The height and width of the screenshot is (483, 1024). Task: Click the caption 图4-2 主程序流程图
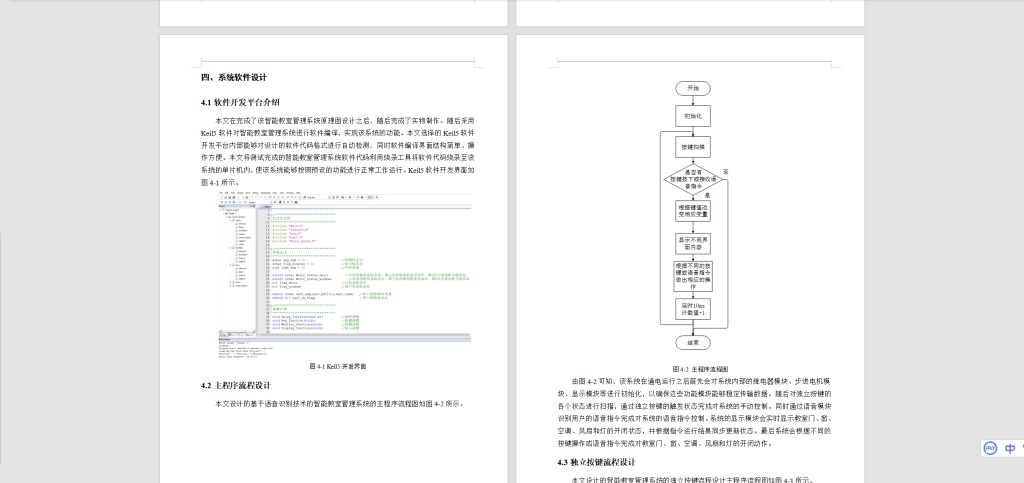(x=693, y=367)
